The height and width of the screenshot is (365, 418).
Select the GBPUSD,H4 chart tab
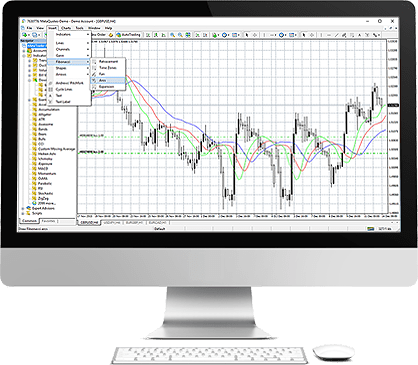click(89, 222)
